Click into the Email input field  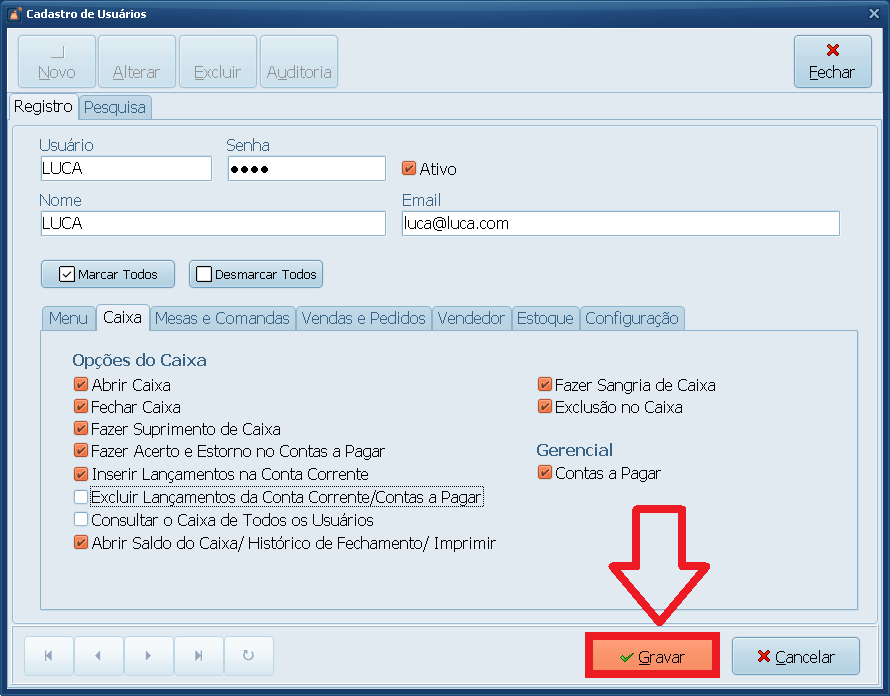point(620,223)
